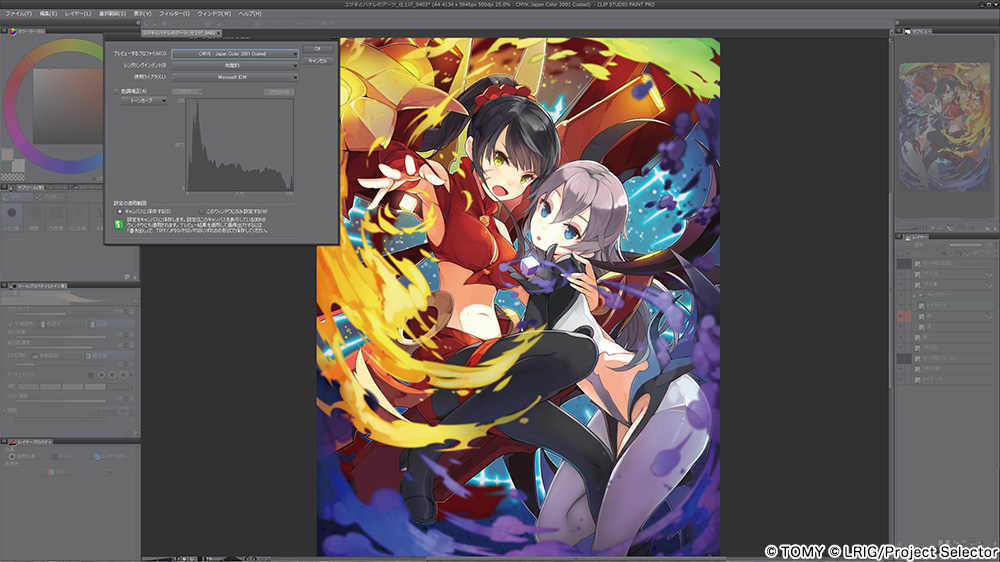Click the greyed-out reset button above the tone curve
1000x562 pixels.
pos(279,92)
